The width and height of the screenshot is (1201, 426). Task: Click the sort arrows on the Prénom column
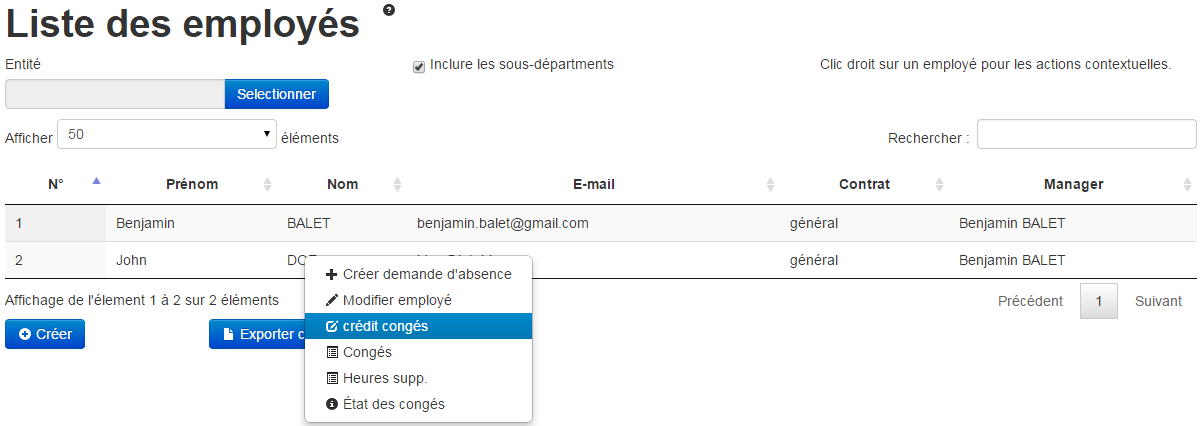pyautogui.click(x=267, y=184)
